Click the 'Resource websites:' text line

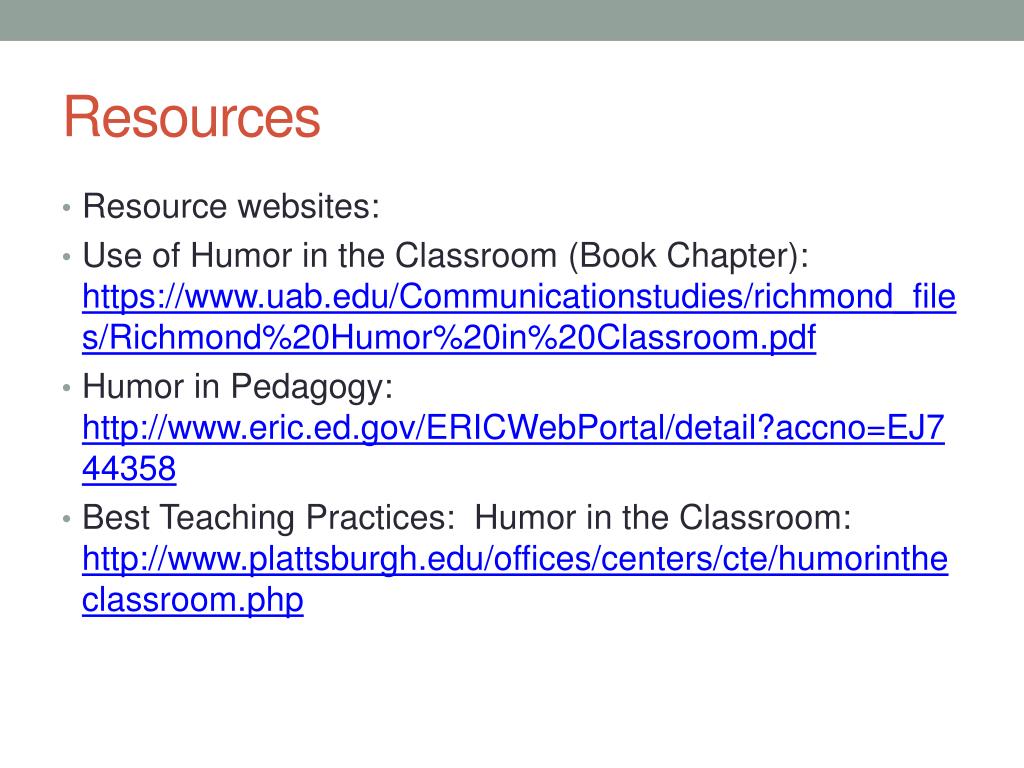pyautogui.click(x=231, y=206)
